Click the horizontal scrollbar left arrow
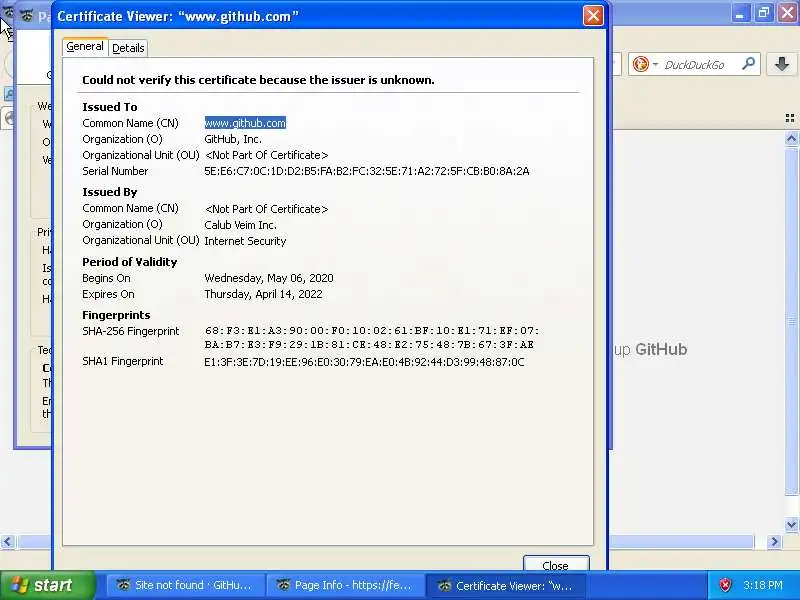 [7, 541]
